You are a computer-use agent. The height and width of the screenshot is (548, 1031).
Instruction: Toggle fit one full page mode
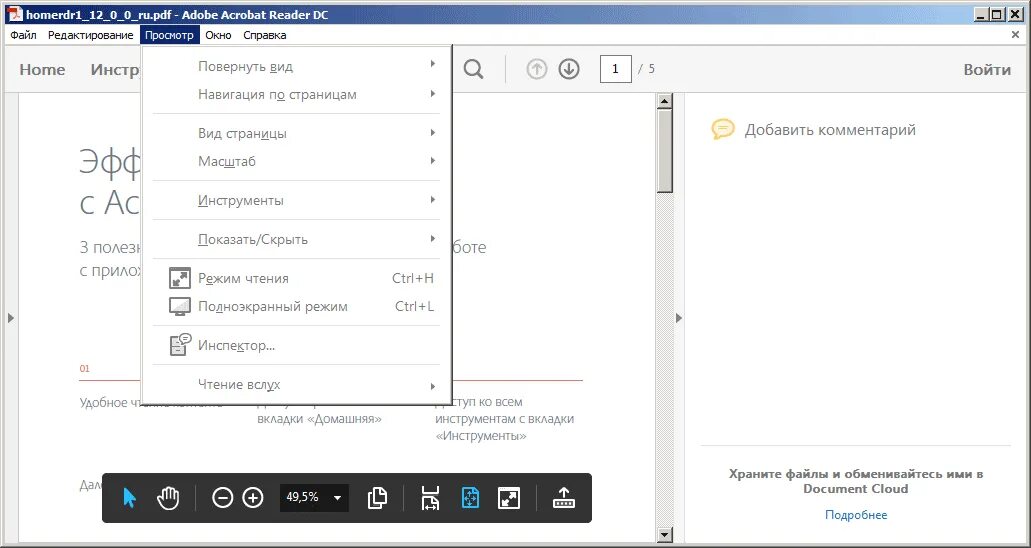pos(470,498)
